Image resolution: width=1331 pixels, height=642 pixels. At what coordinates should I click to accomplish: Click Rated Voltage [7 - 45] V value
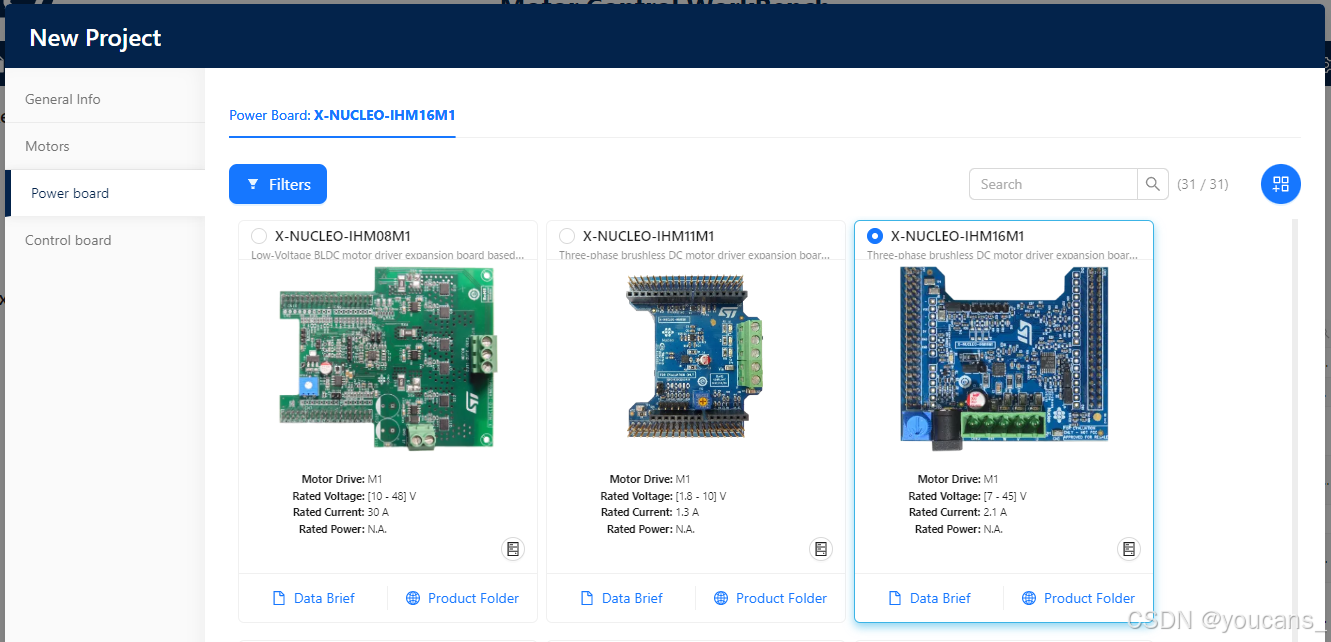pos(1005,496)
